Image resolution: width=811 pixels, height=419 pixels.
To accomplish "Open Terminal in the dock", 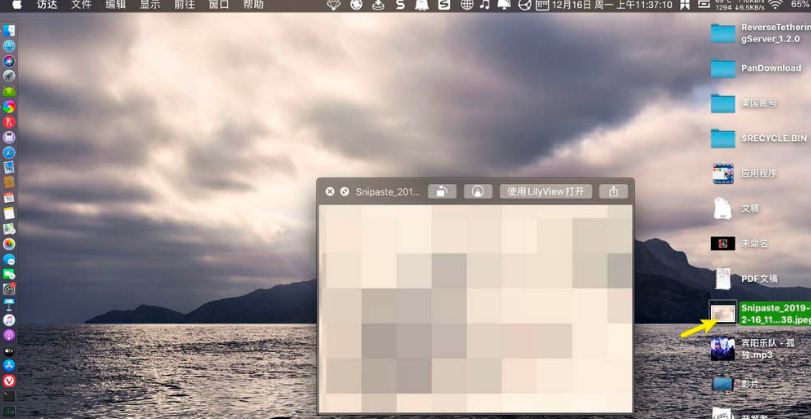I will (x=9, y=396).
